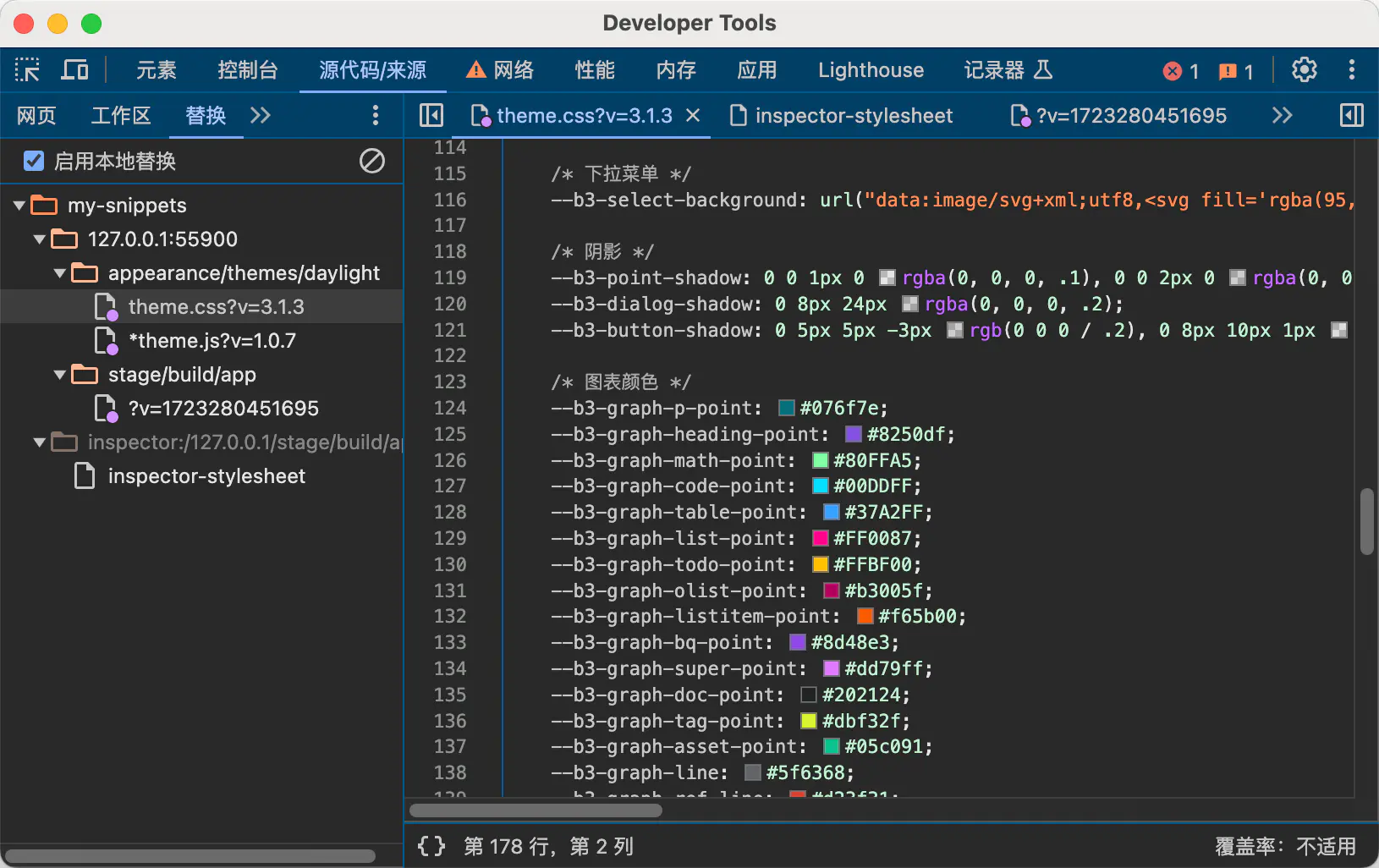Open the DevTools three-dot customize menu
The image size is (1379, 868).
tap(1351, 70)
